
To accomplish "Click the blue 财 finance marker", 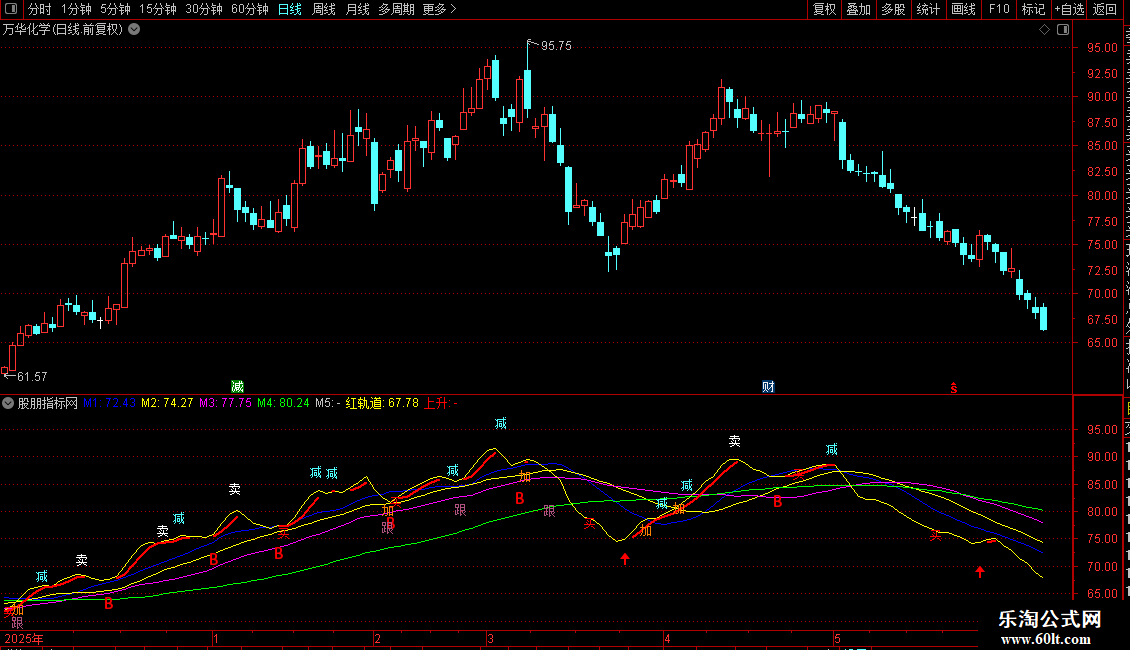I will coord(768,387).
